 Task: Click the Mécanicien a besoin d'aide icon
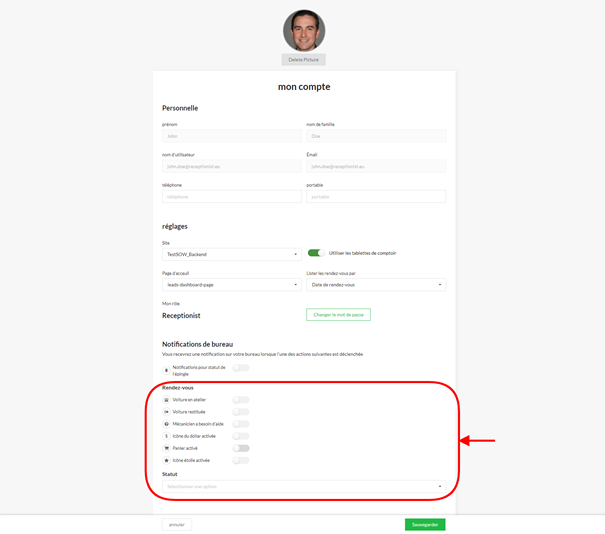pyautogui.click(x=166, y=424)
